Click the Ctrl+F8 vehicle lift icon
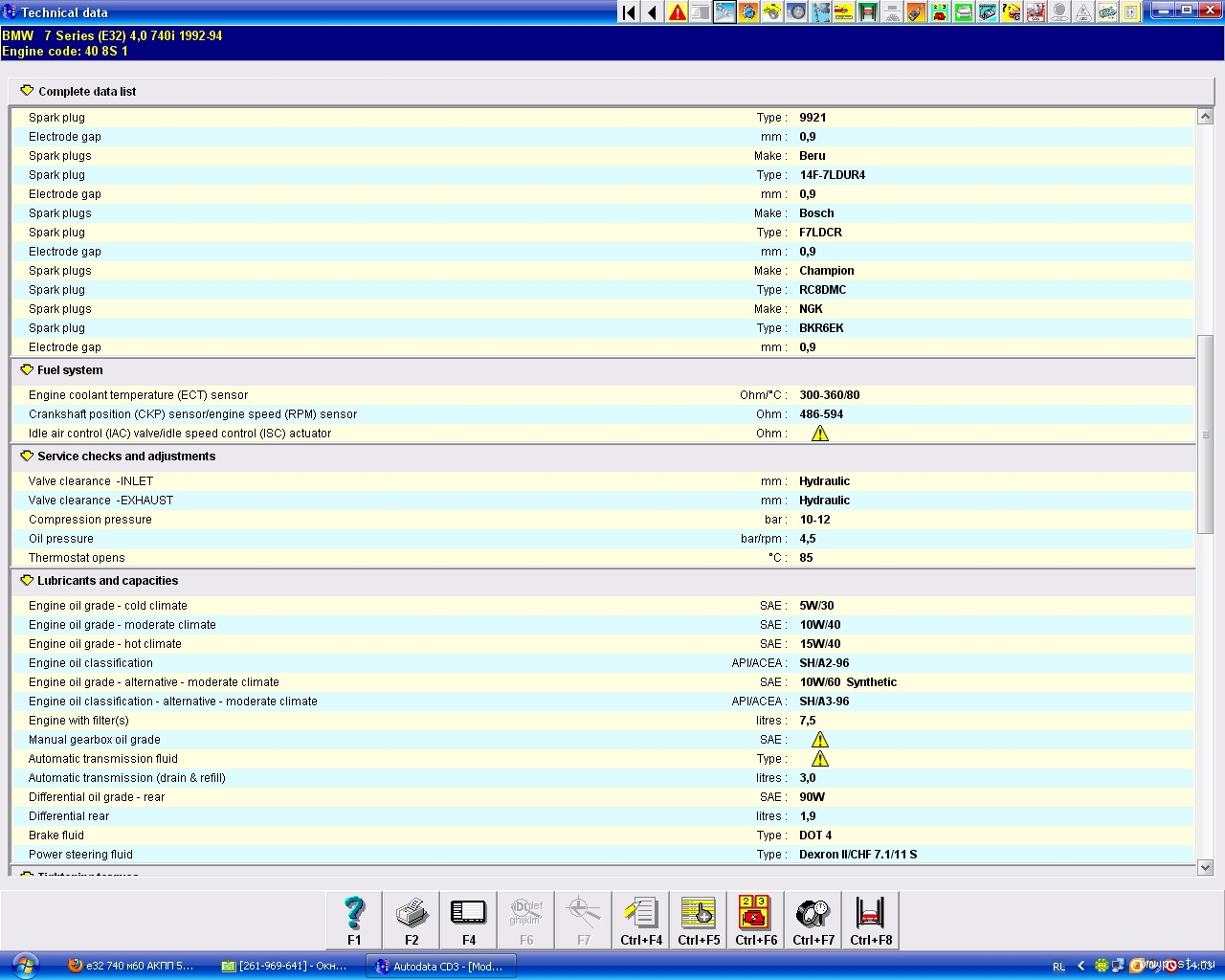Screen dimensions: 1225x980 (x=871, y=920)
